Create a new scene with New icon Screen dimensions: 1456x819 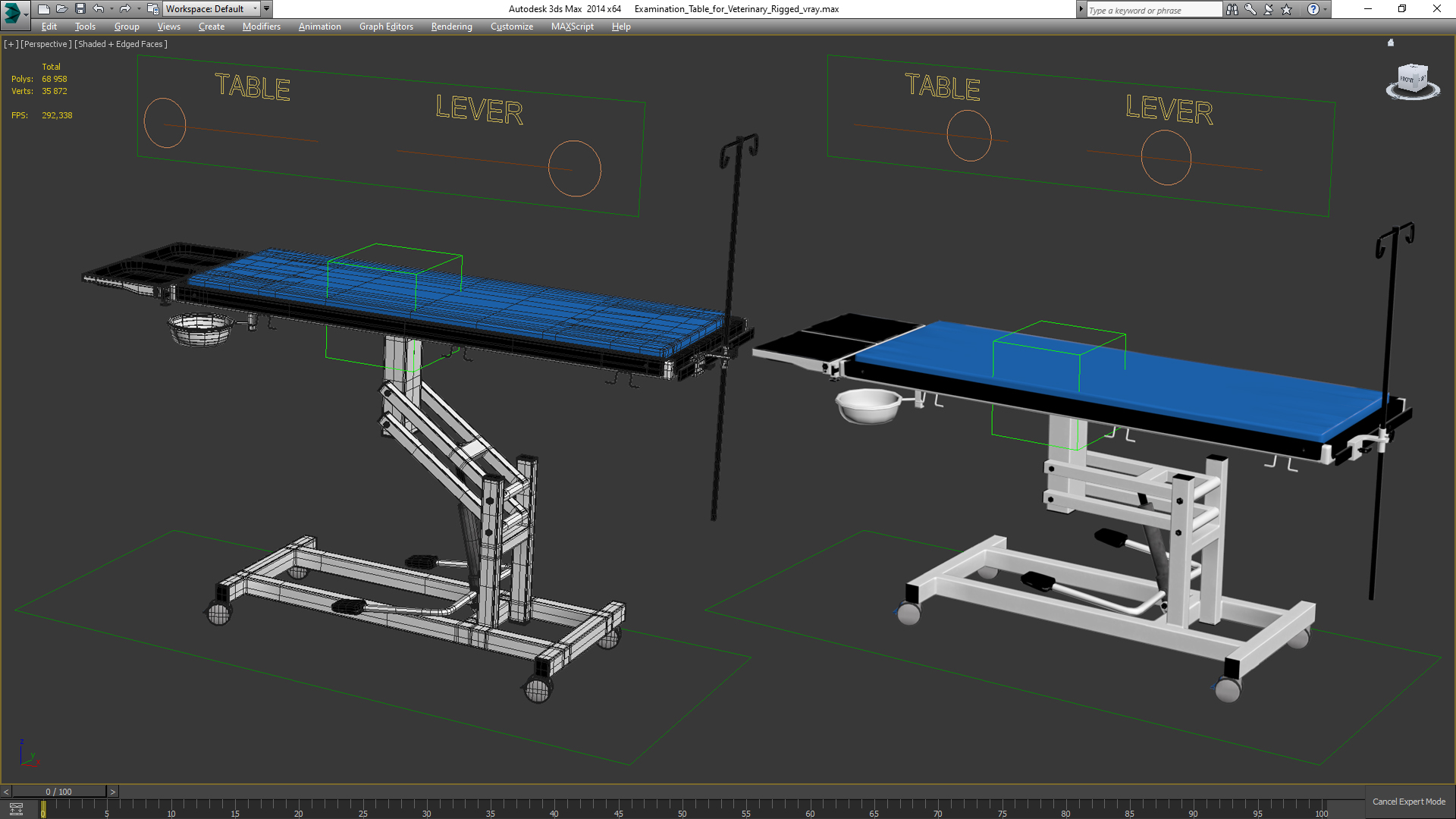(43, 9)
